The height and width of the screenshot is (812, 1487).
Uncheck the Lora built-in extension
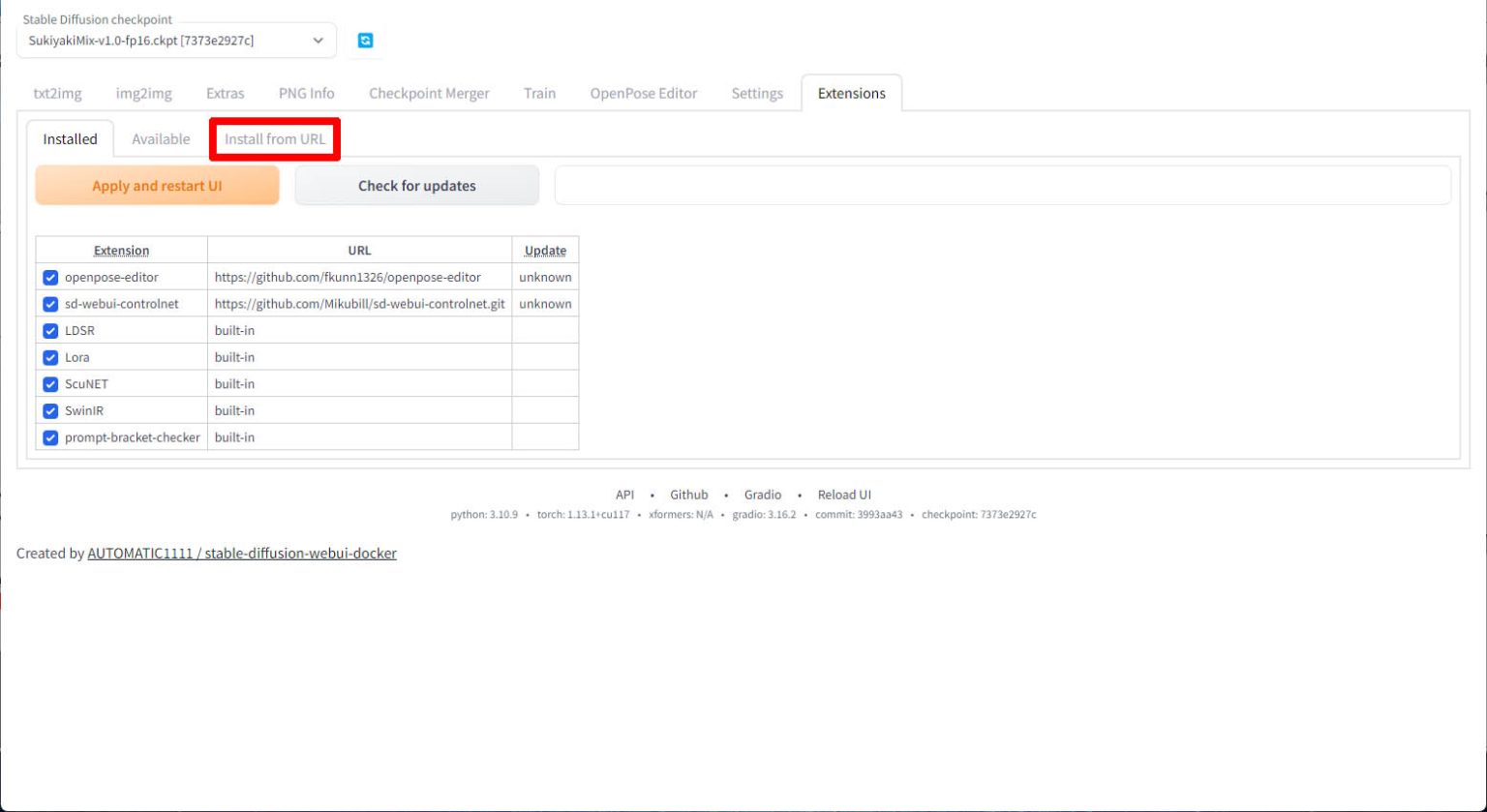[51, 357]
